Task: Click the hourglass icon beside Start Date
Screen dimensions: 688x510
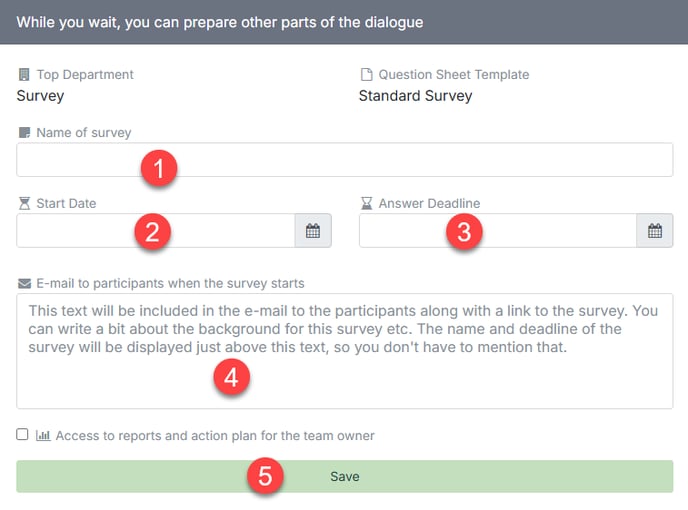Action: [x=25, y=203]
